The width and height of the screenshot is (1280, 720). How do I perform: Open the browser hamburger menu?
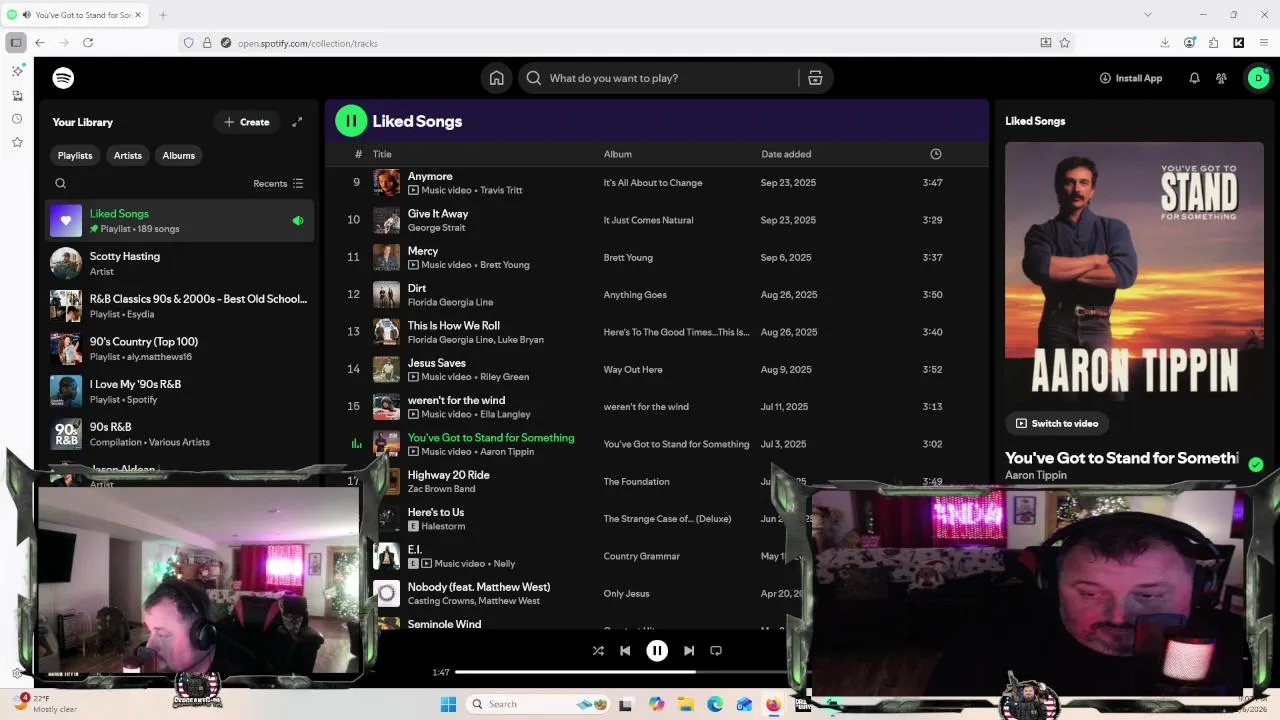[1265, 43]
